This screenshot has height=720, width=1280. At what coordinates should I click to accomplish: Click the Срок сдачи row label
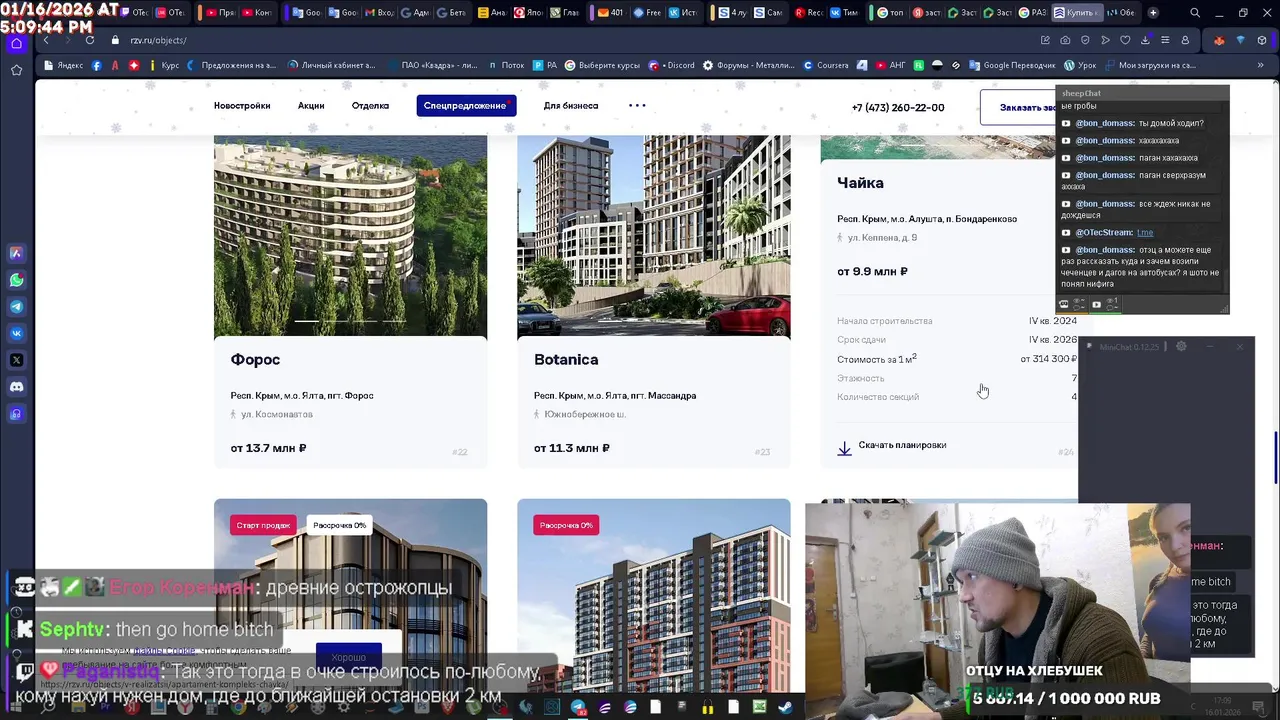tap(861, 340)
